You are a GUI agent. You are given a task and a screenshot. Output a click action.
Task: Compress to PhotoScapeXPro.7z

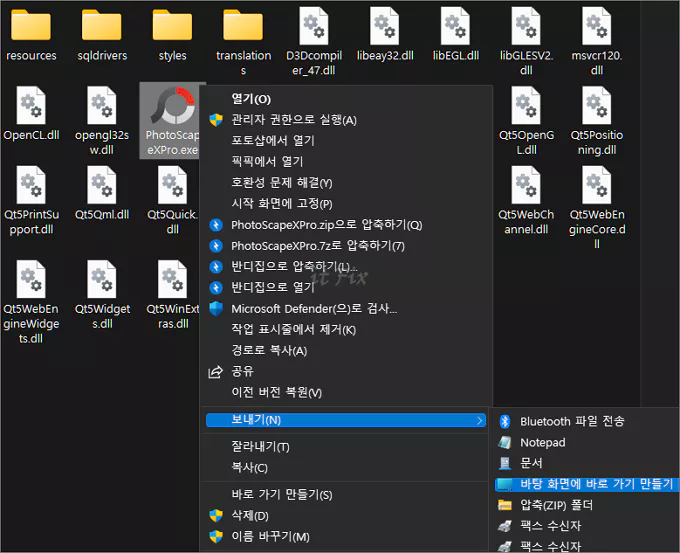tap(346, 246)
